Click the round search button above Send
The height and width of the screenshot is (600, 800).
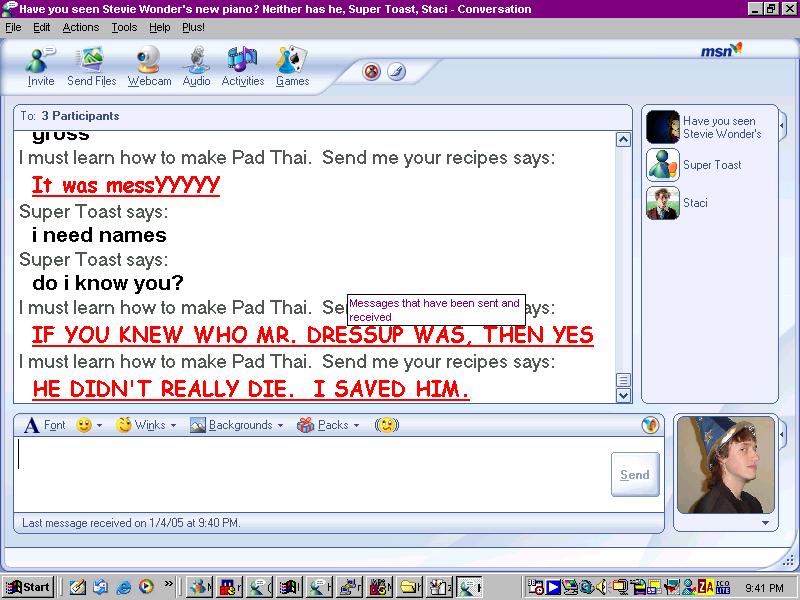pyautogui.click(x=650, y=425)
